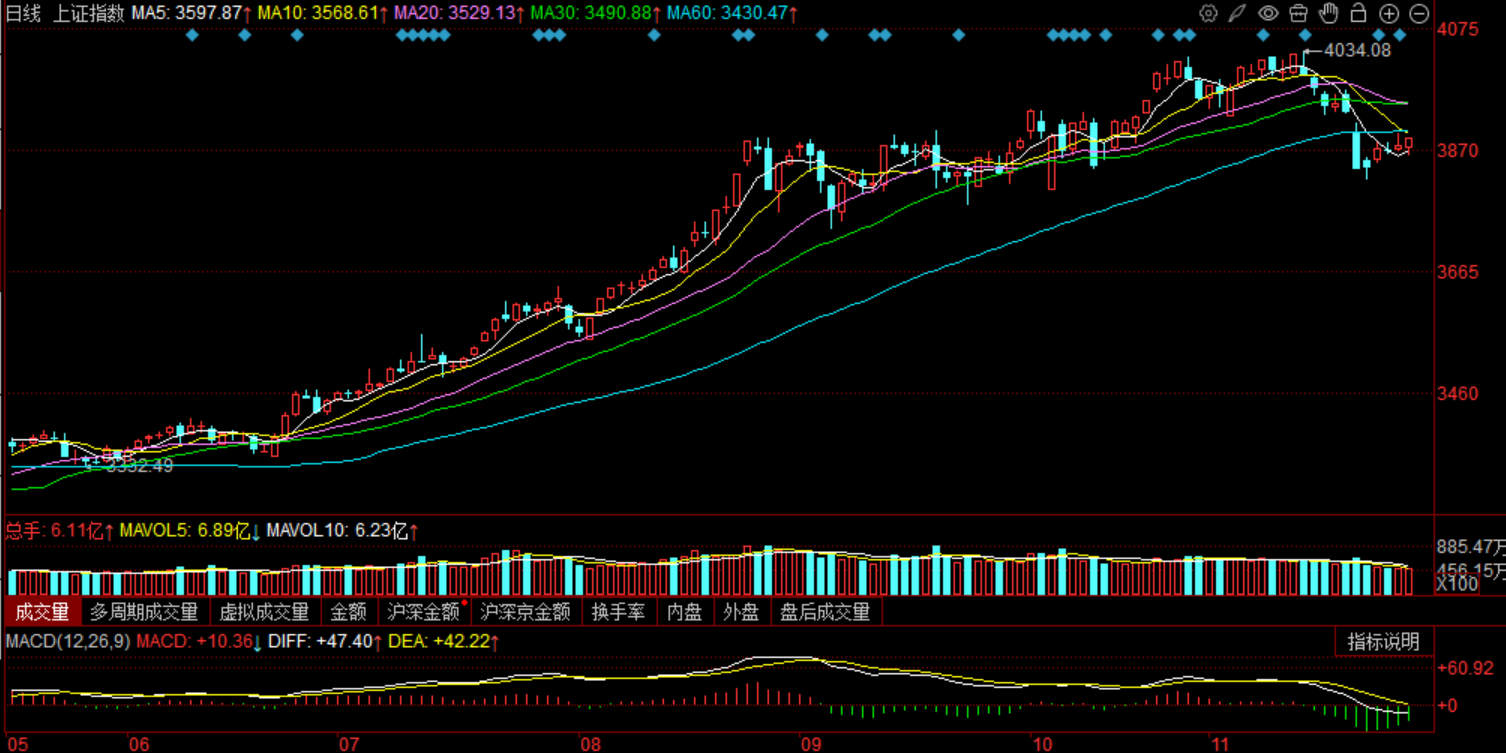This screenshot has height=753, width=1506.
Task: Click the 总手: 6.11亿 volume readout
Action: pyautogui.click(x=60, y=531)
